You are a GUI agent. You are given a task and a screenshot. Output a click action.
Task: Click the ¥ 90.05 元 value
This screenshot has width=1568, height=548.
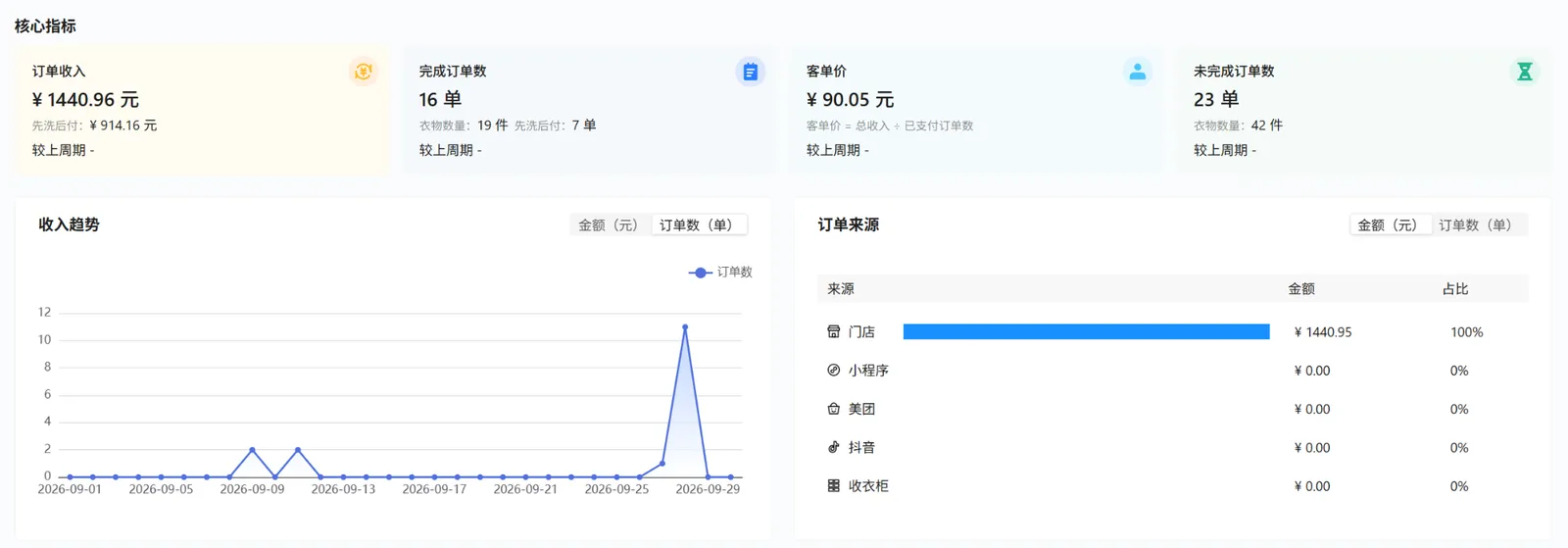tap(850, 100)
